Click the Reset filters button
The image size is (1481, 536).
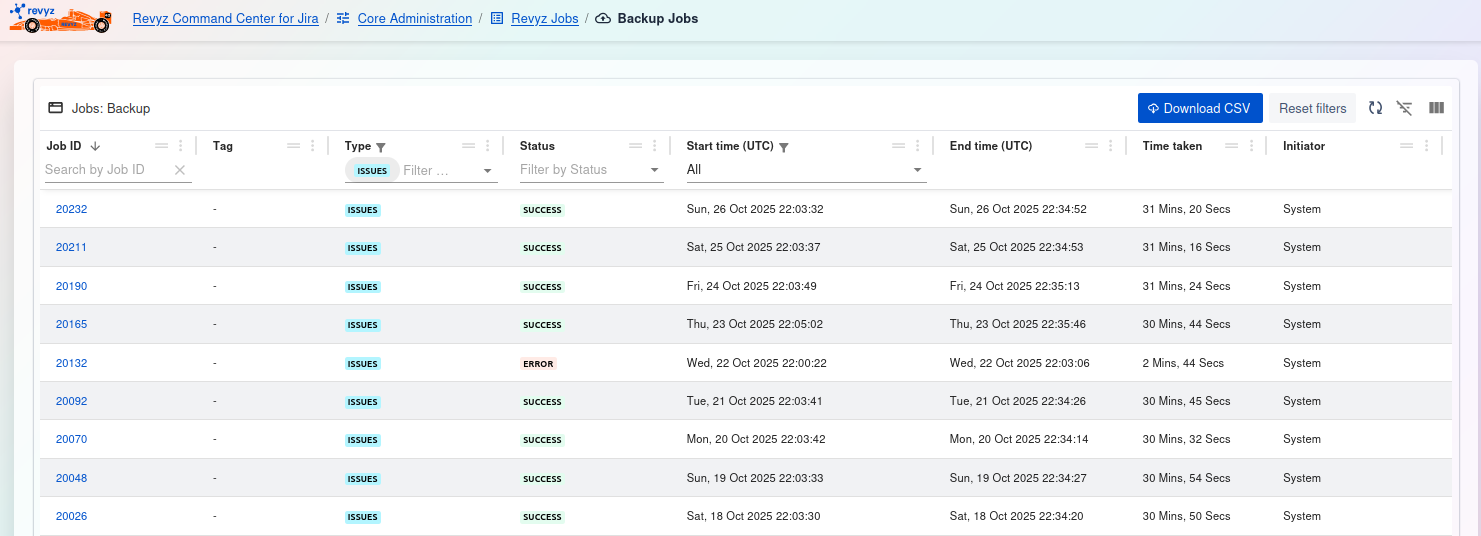coord(1312,108)
